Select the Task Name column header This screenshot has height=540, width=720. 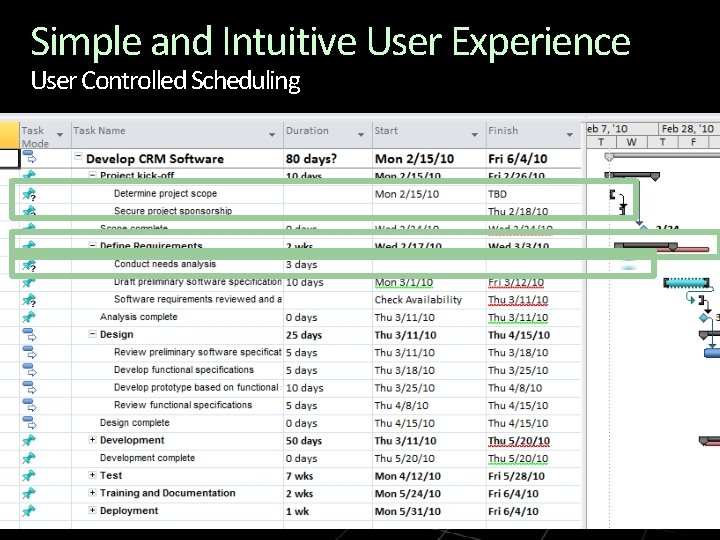[x=177, y=135]
